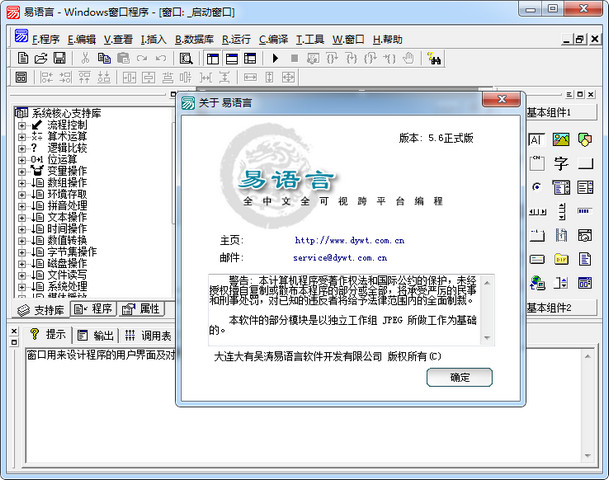Screen dimensions: 609x480
Task: Open the T.工具 menu
Action: [x=310, y=40]
